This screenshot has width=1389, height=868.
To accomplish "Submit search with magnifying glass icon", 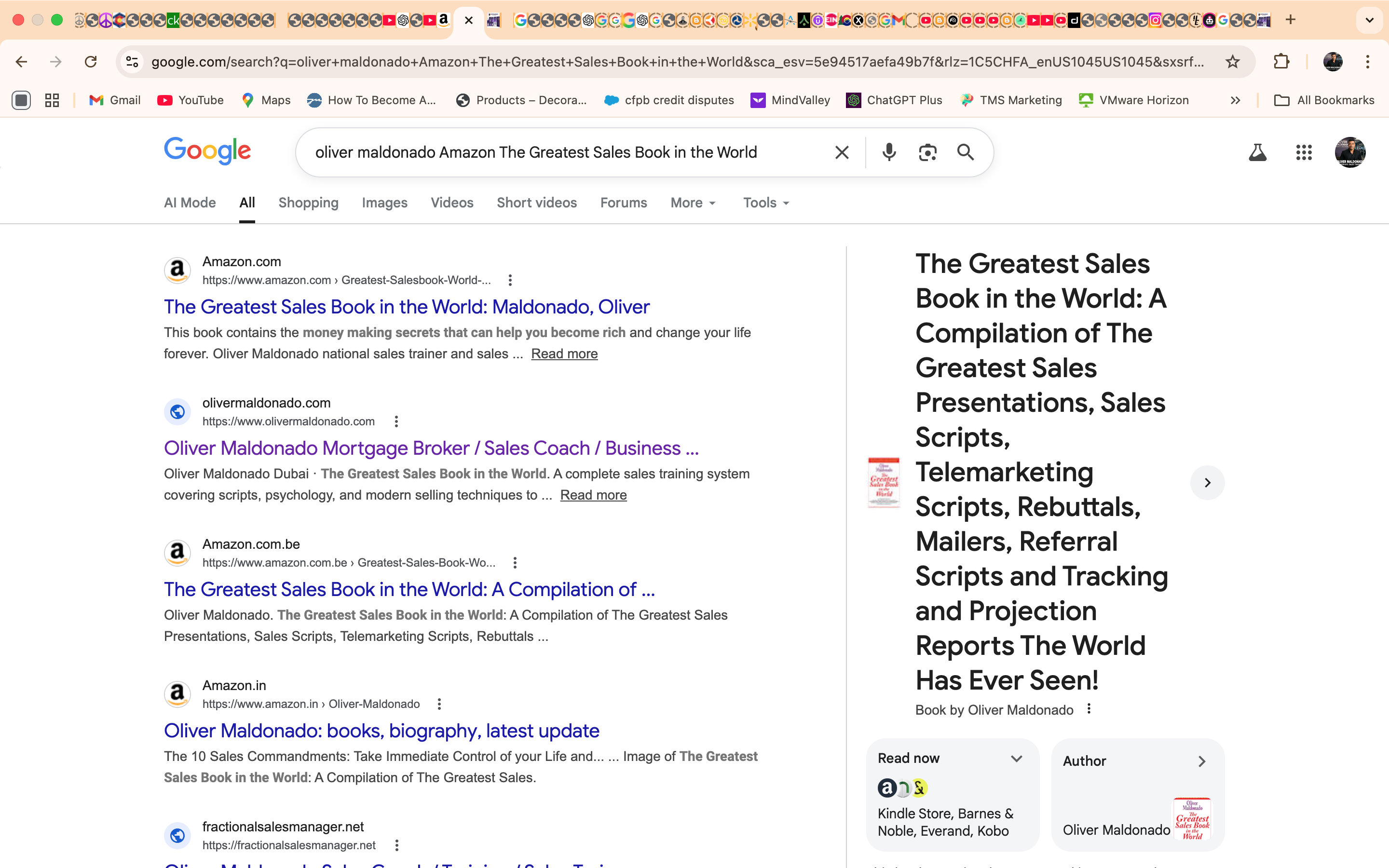I will point(966,152).
